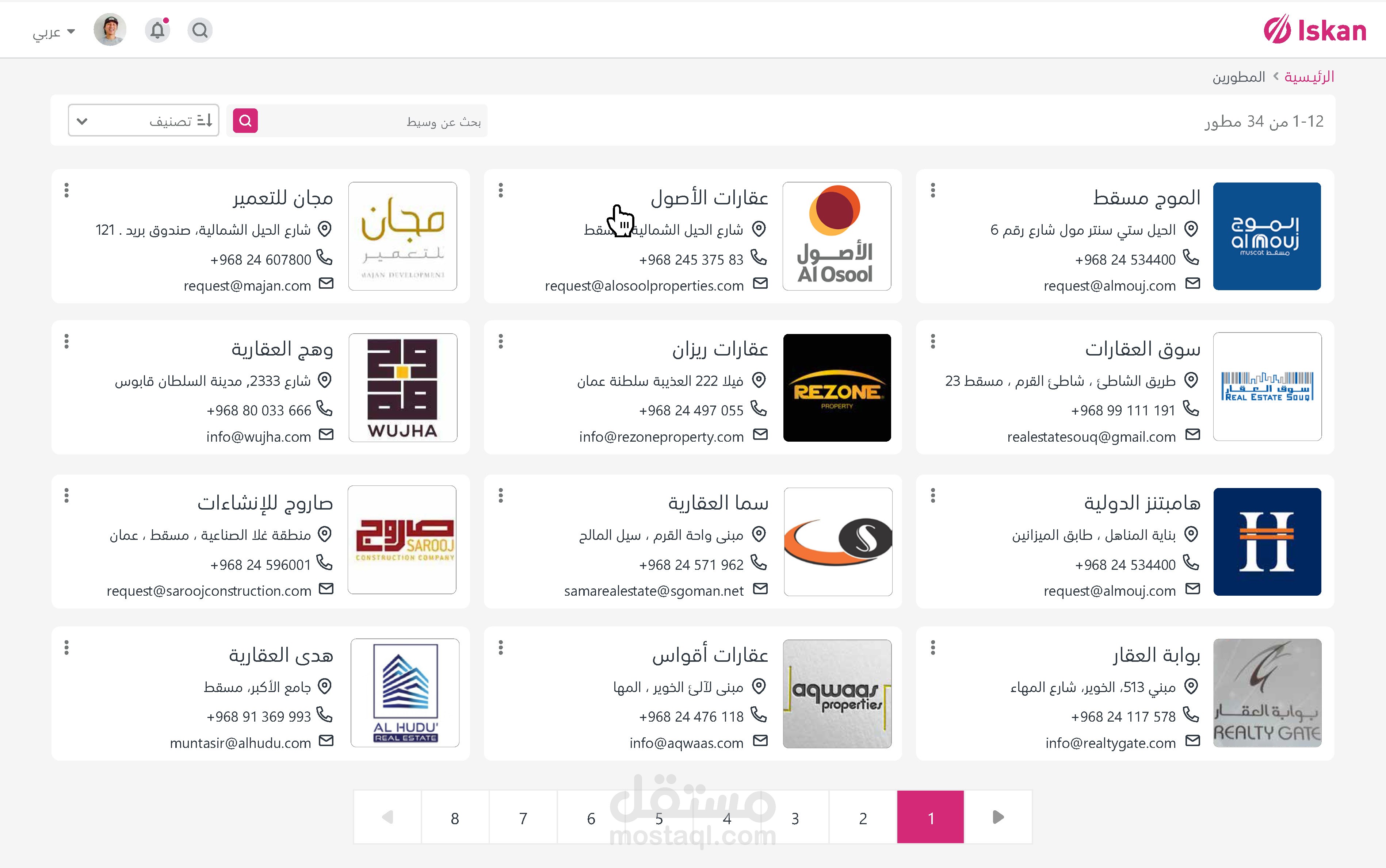Click the broker search input field
The width and height of the screenshot is (1386, 868).
point(373,121)
